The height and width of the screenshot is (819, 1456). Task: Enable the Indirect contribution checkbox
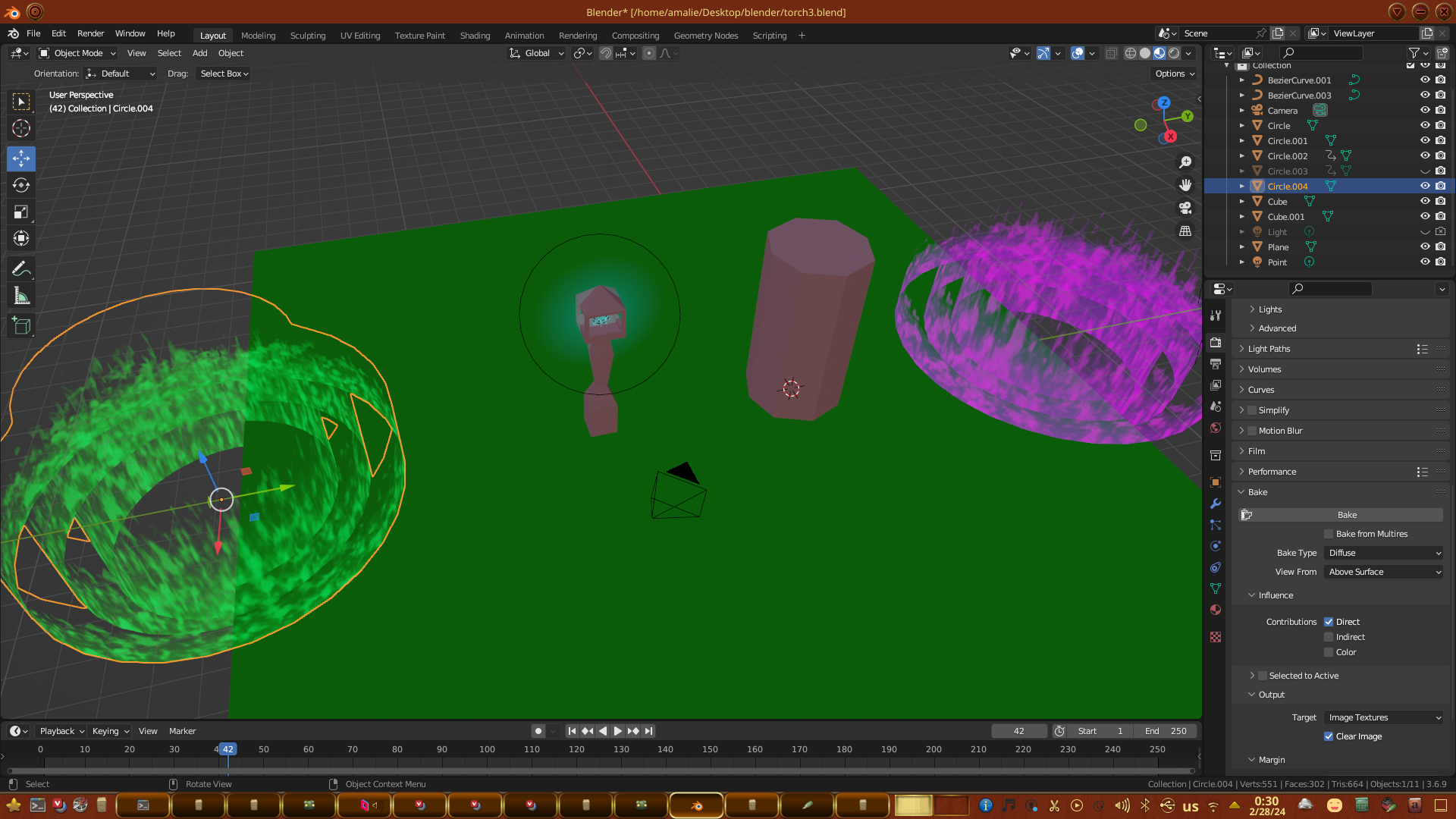[x=1329, y=637]
